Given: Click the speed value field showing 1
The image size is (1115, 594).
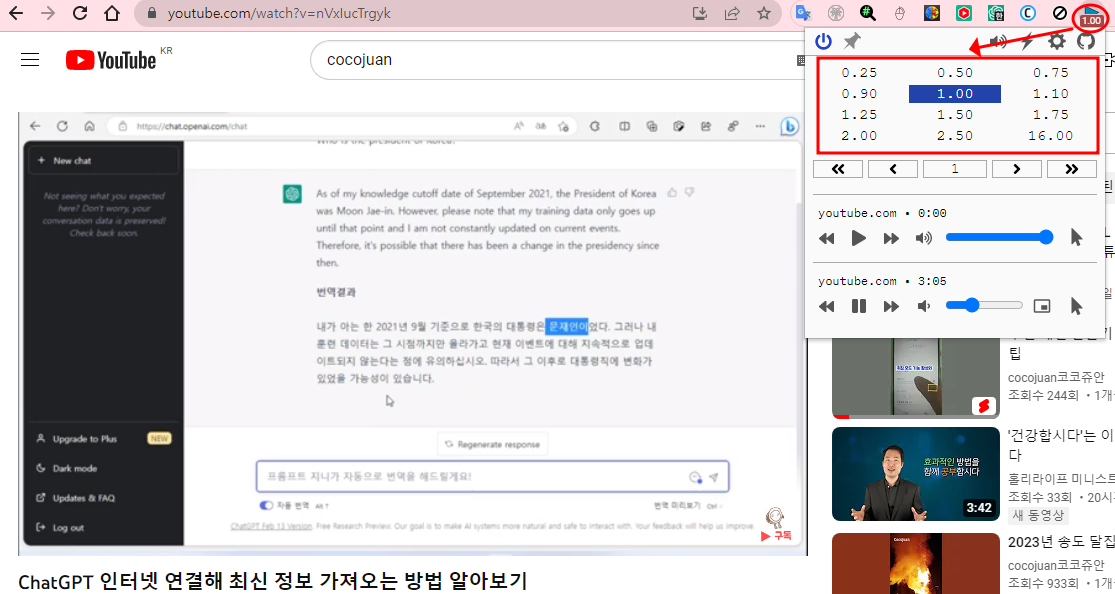Looking at the screenshot, I should click(x=954, y=169).
